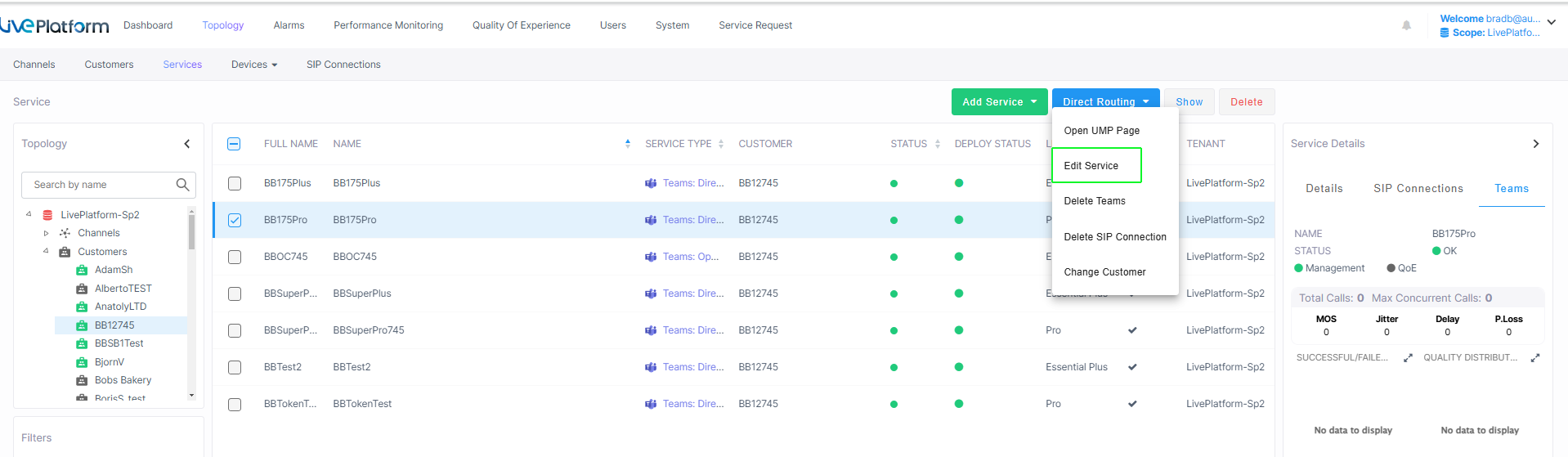Image resolution: width=1568 pixels, height=457 pixels.
Task: Select BB12745 in the customers tree
Action: point(114,325)
